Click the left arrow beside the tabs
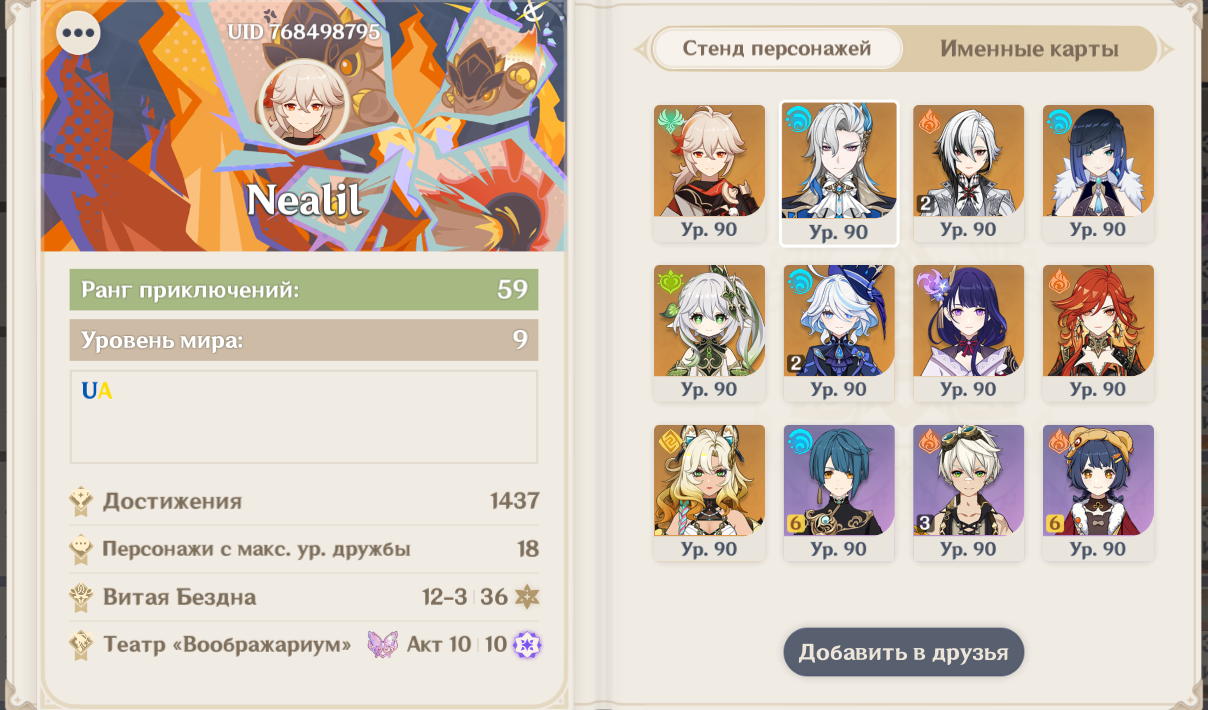Viewport: 1208px width, 710px height. [641, 49]
